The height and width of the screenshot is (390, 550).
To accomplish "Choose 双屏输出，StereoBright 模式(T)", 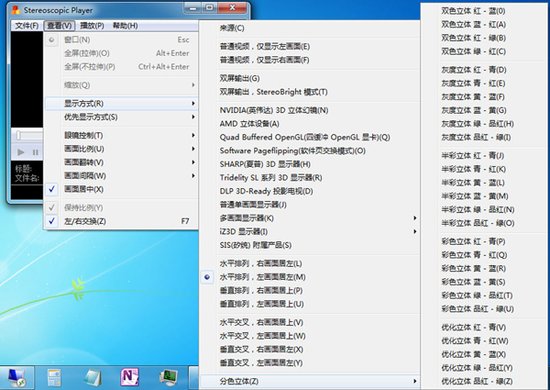I will pos(310,92).
